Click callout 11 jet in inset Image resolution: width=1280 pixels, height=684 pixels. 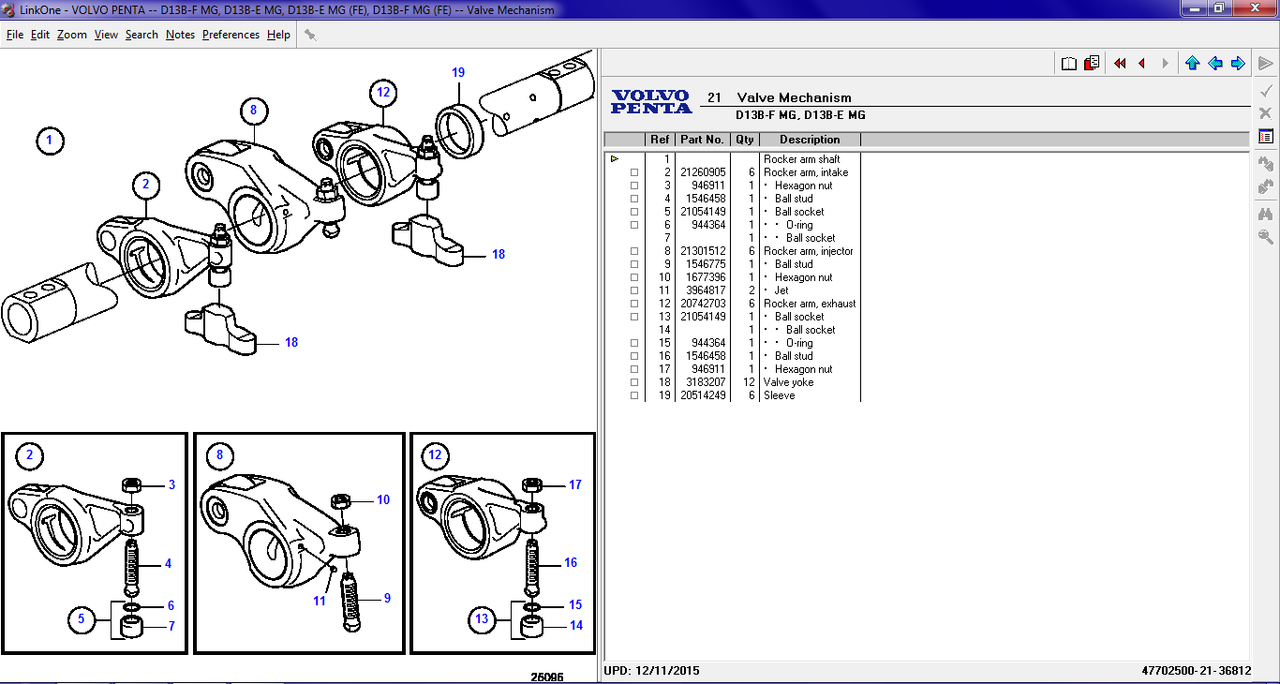pyautogui.click(x=319, y=601)
